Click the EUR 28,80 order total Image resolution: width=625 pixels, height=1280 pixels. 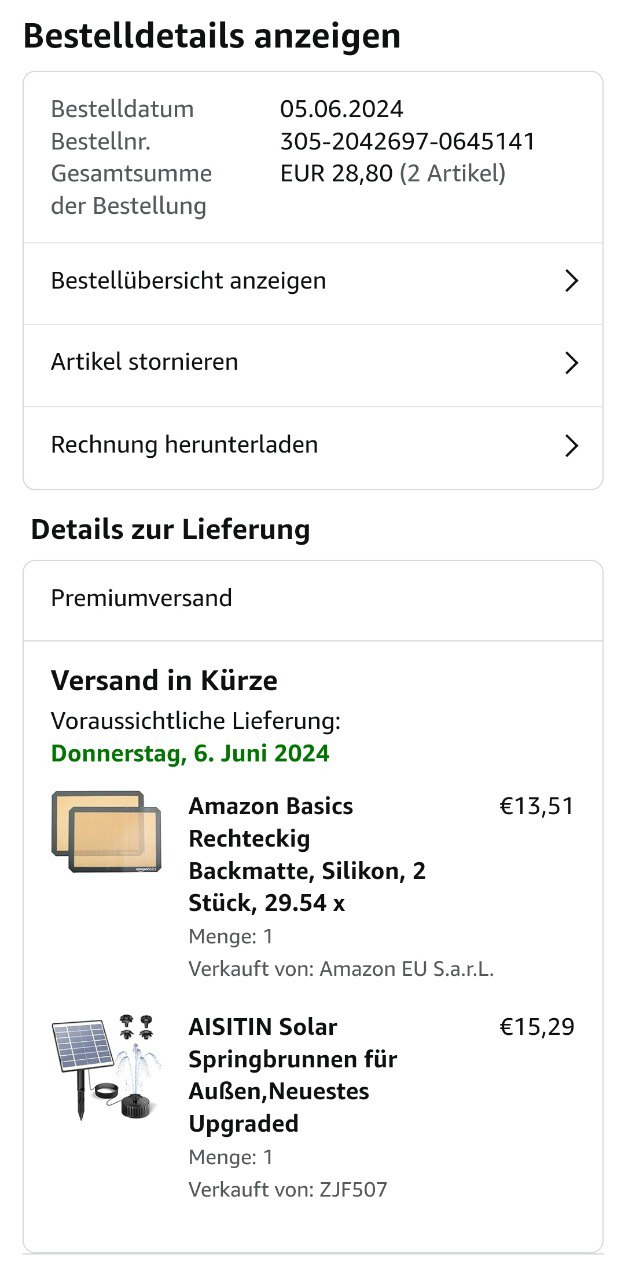(336, 174)
